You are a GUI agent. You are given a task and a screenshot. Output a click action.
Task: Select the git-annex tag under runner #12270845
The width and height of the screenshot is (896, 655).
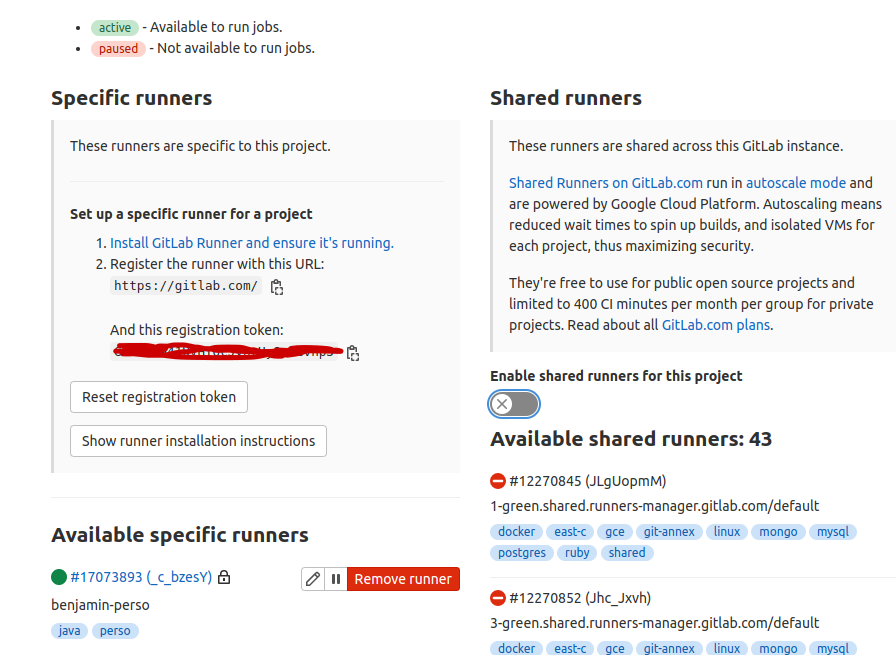[x=669, y=532]
